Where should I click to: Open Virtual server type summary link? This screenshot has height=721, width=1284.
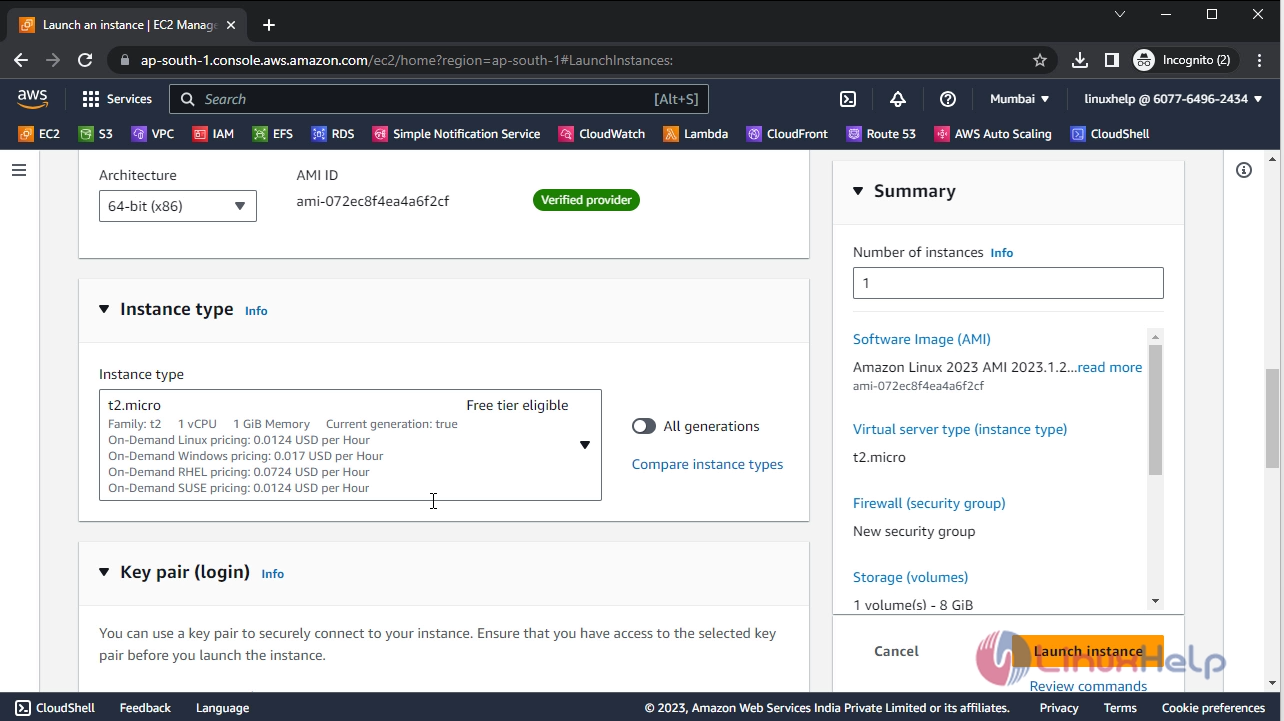tap(960, 429)
